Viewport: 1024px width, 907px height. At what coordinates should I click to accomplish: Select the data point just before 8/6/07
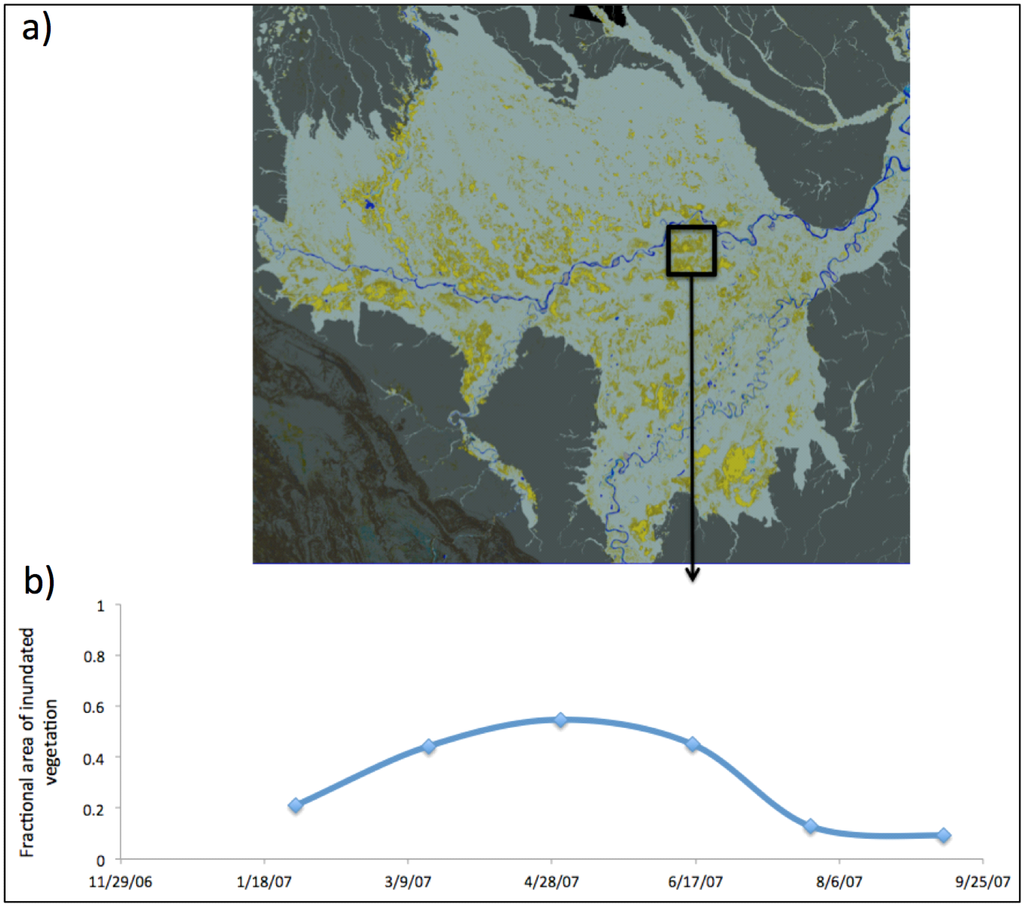click(811, 826)
